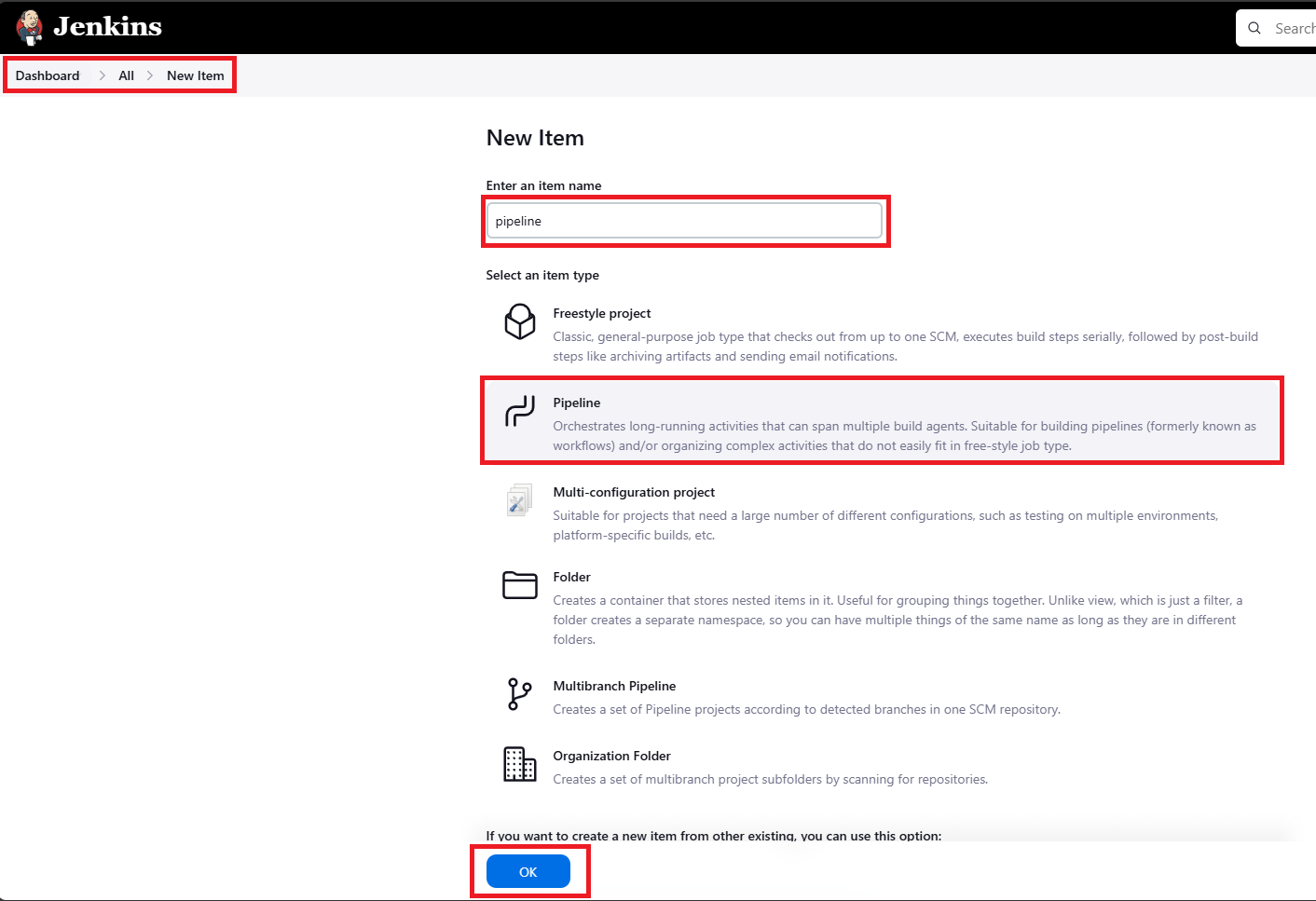Click the 'Enter an item name' label
Viewport: 1316px width, 901px height.
pyautogui.click(x=543, y=185)
